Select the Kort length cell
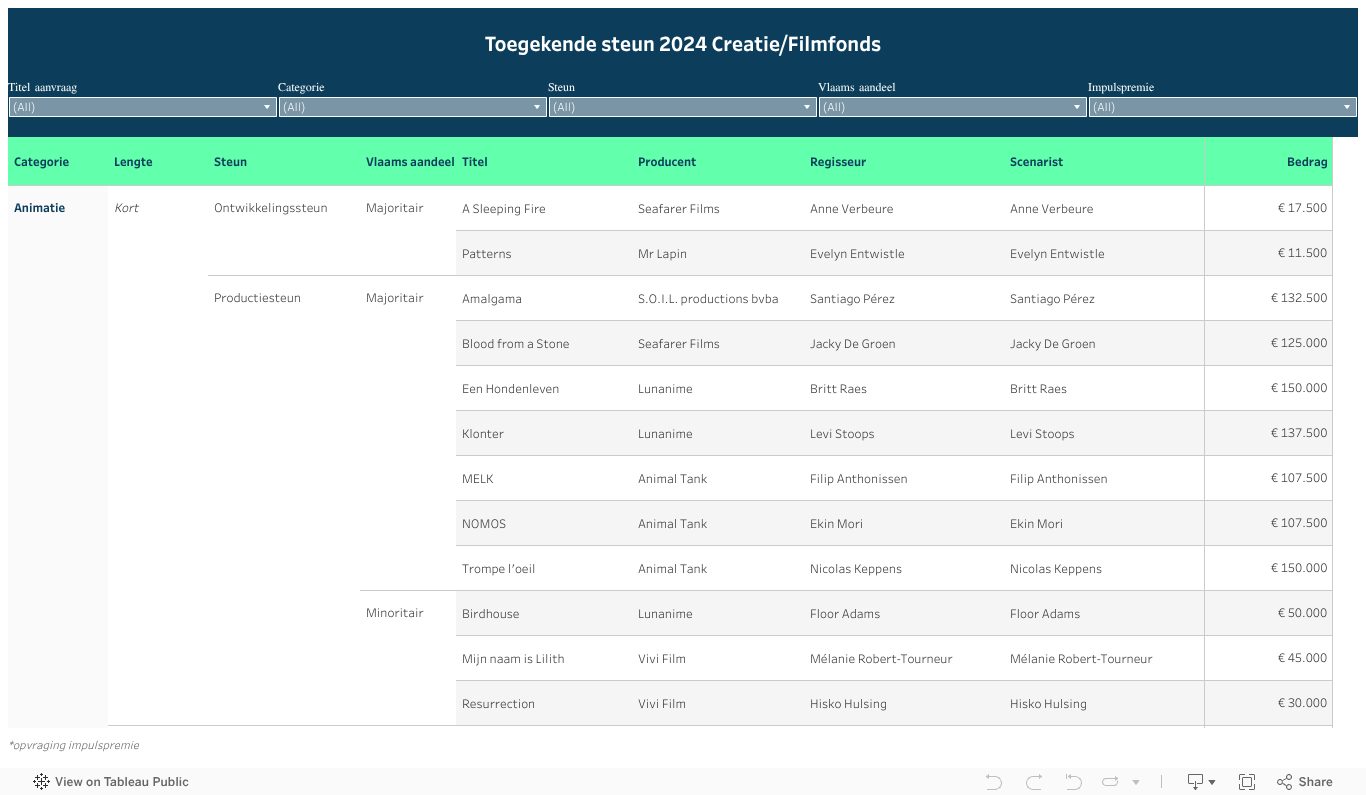This screenshot has height=795, width=1366. [126, 208]
